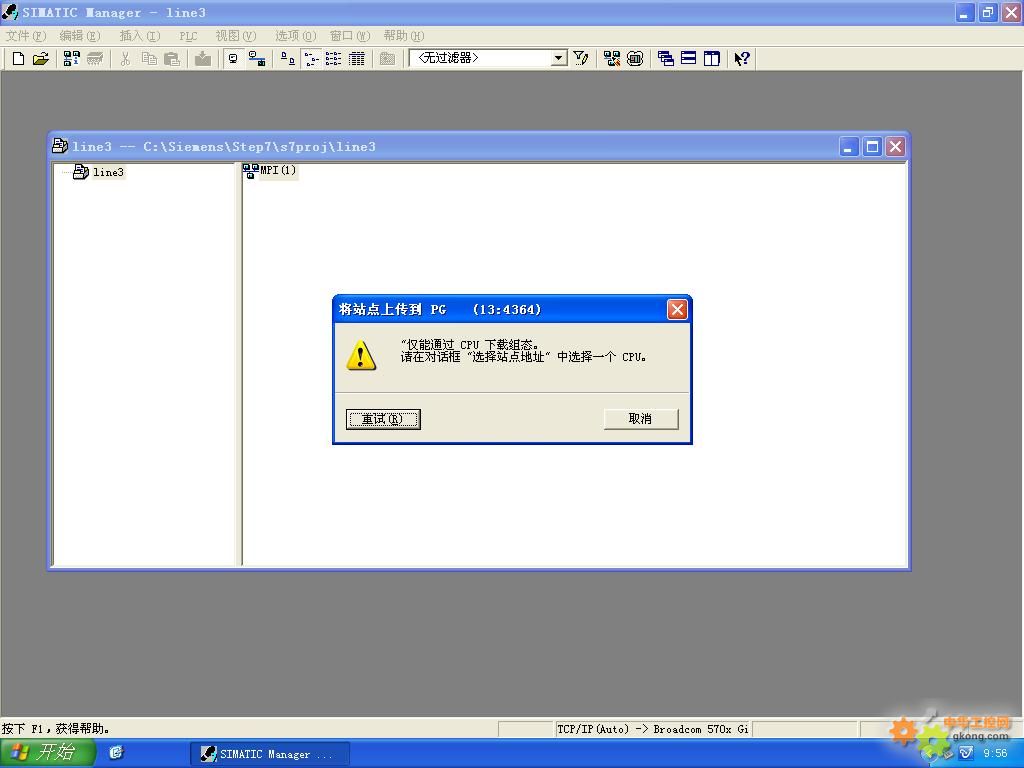Click SIMATIC Manager taskbar button
The height and width of the screenshot is (768, 1024).
tap(270, 754)
